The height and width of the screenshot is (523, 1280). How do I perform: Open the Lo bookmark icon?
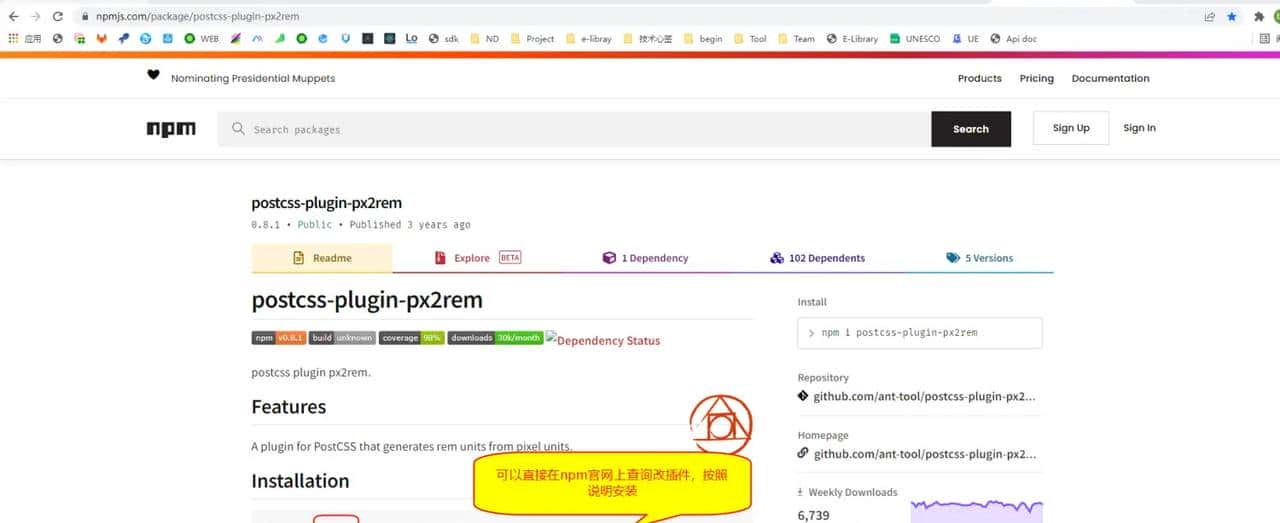411,39
